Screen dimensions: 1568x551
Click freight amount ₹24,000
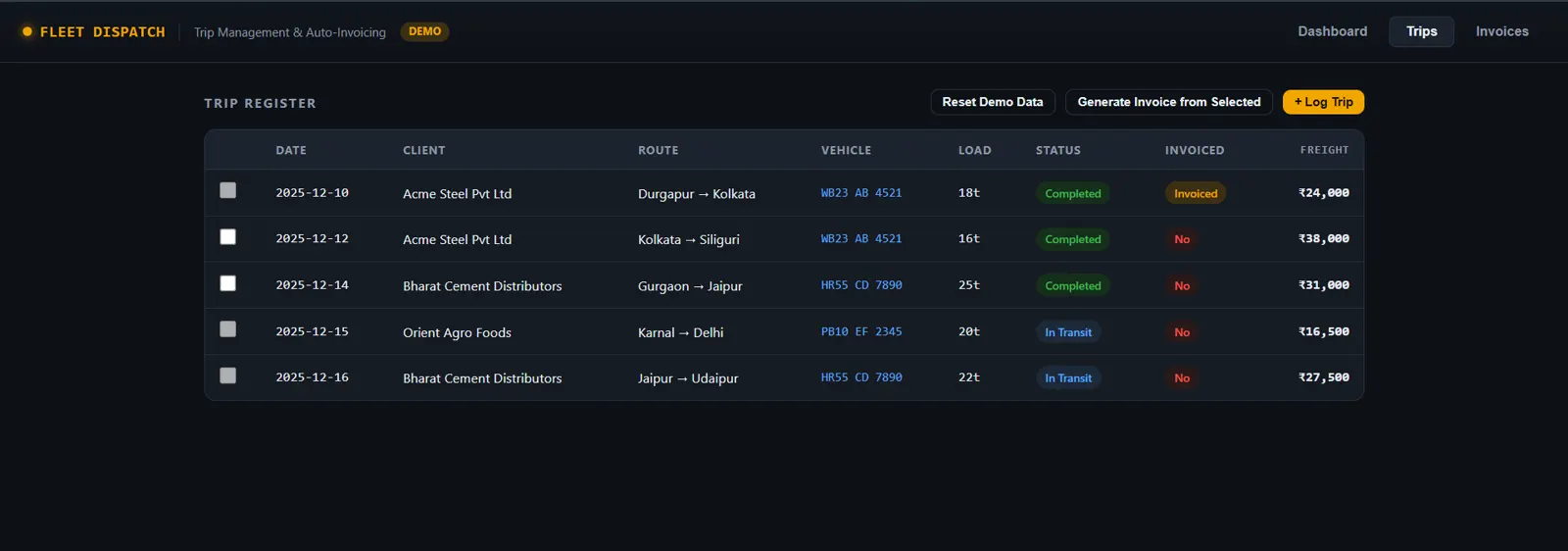(1324, 193)
